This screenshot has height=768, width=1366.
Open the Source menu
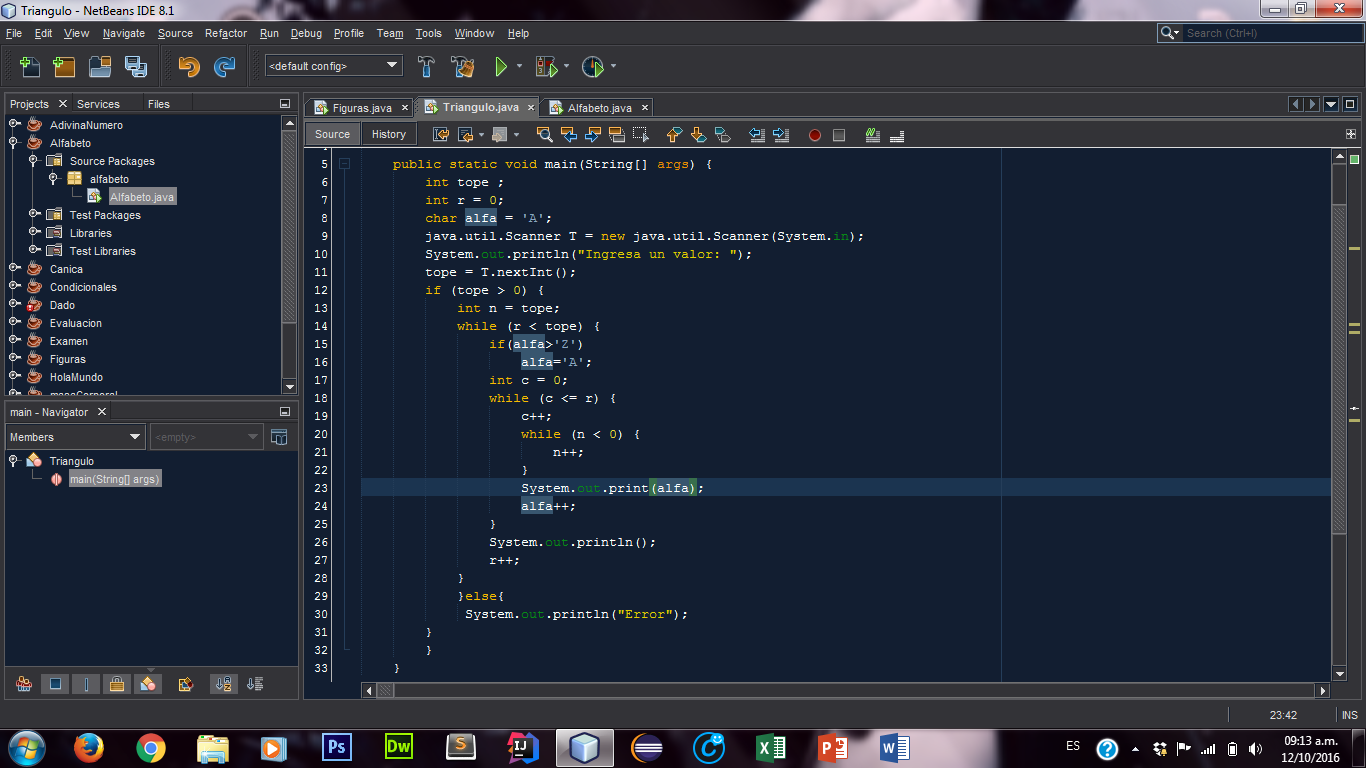tap(175, 33)
